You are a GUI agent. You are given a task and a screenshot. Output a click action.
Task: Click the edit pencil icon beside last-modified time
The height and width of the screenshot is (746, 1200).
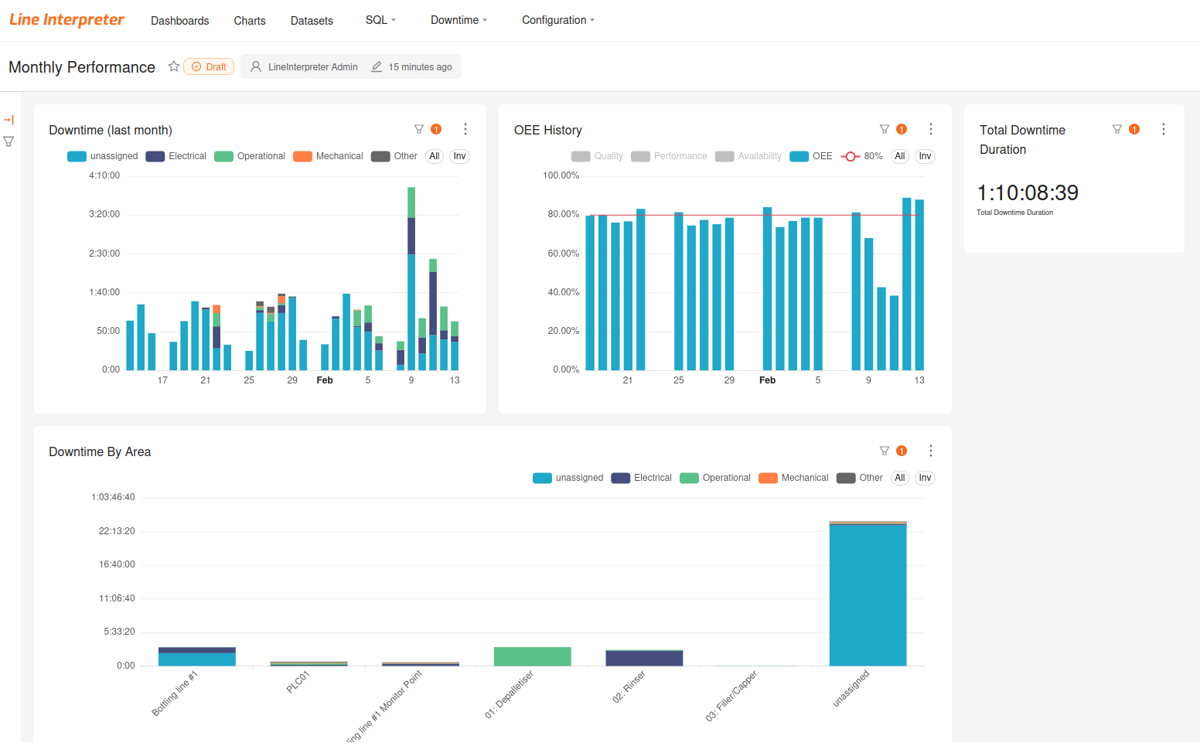point(377,67)
